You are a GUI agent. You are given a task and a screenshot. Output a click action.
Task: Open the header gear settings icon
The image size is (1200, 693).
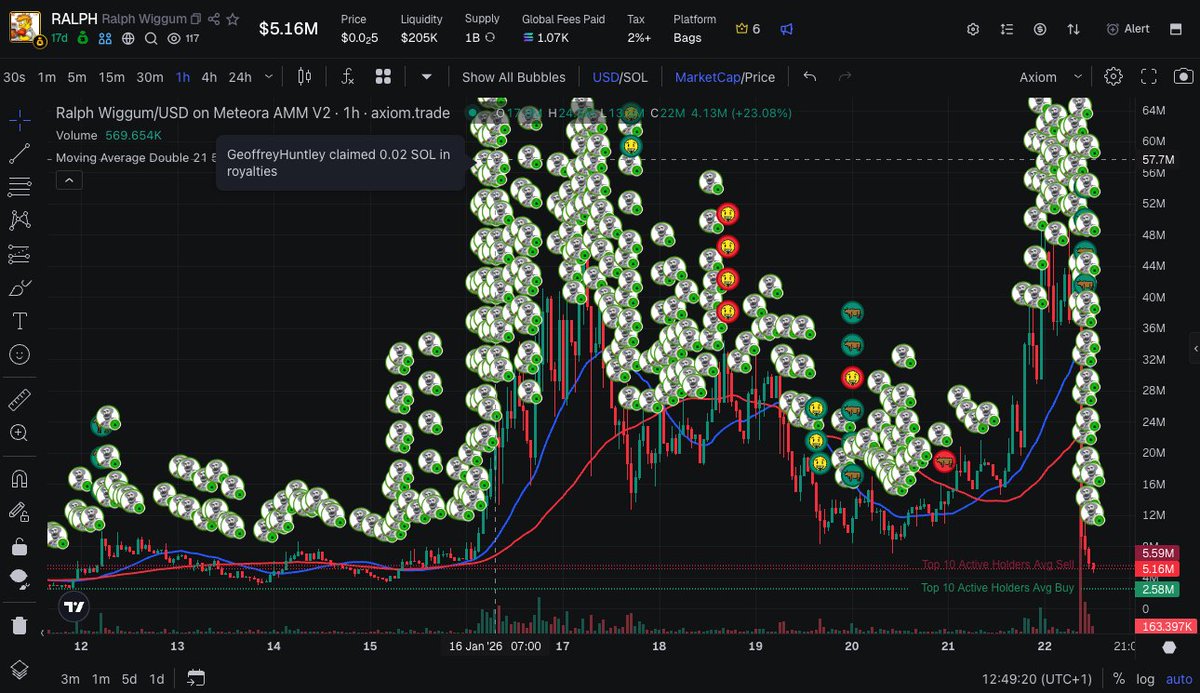(973, 29)
